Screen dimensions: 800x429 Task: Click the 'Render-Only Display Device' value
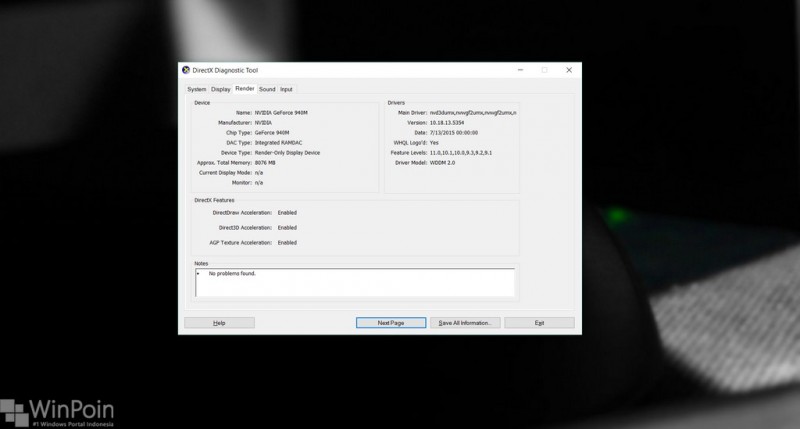point(288,153)
